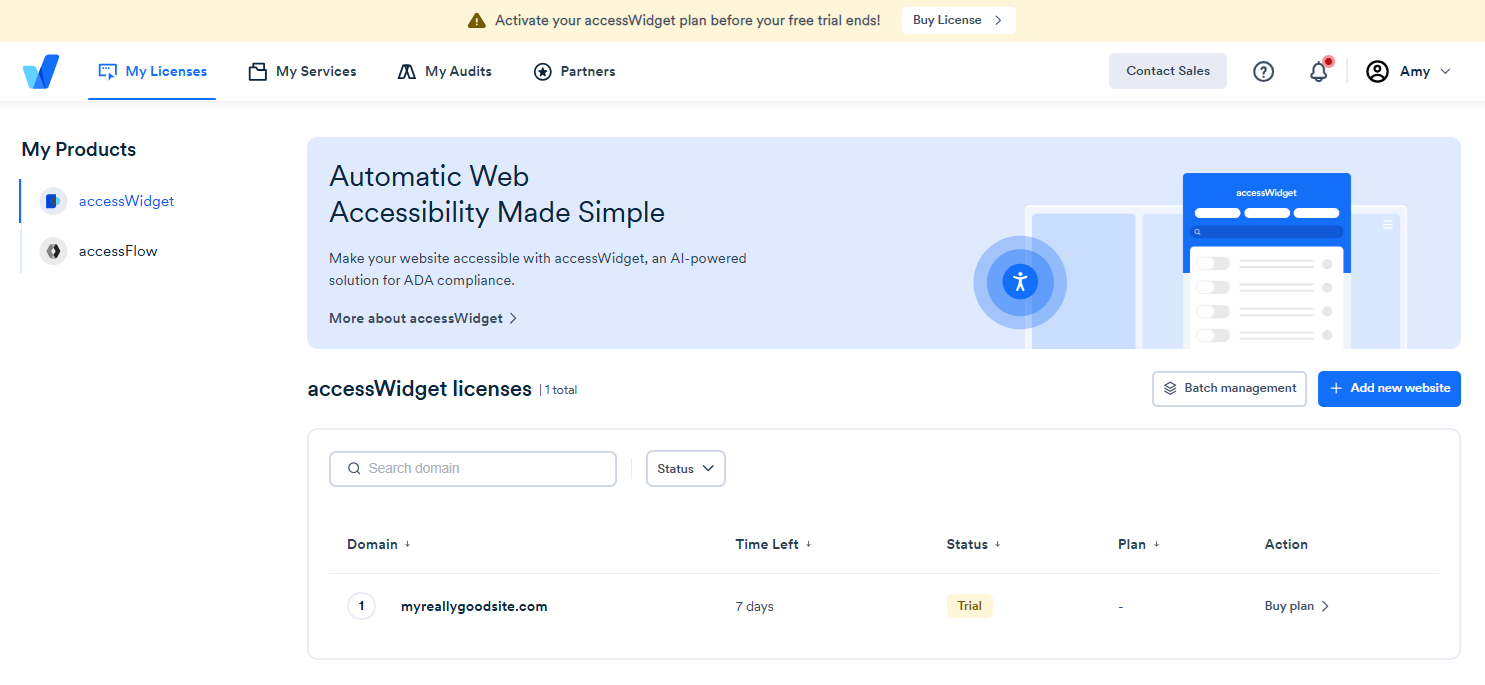Sort by Plan column arrow

(1156, 545)
